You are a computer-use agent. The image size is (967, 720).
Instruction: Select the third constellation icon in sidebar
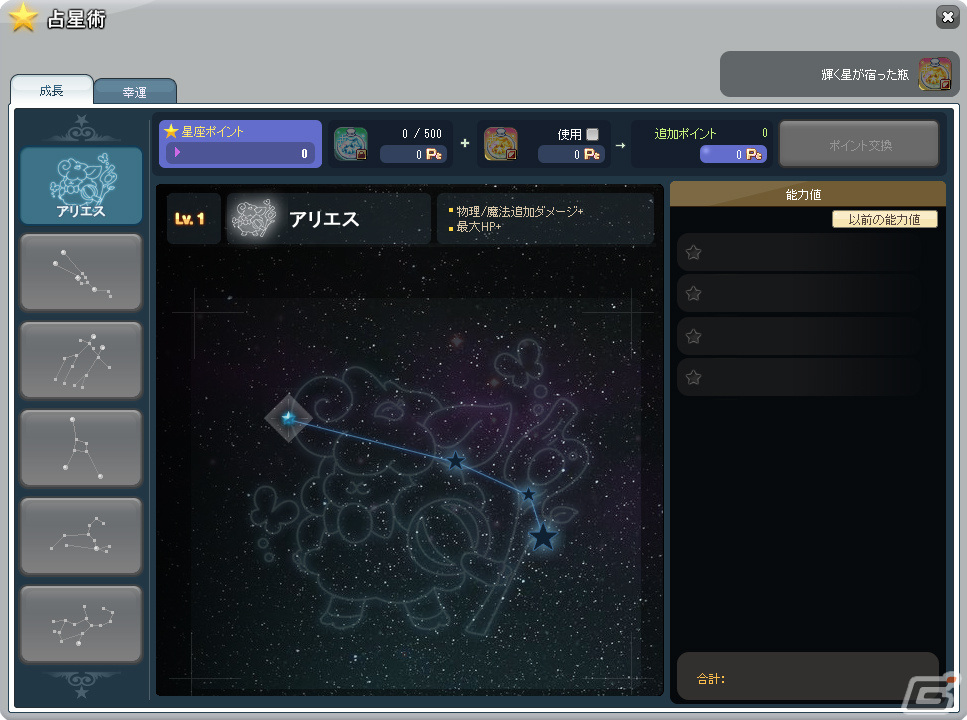pos(81,360)
